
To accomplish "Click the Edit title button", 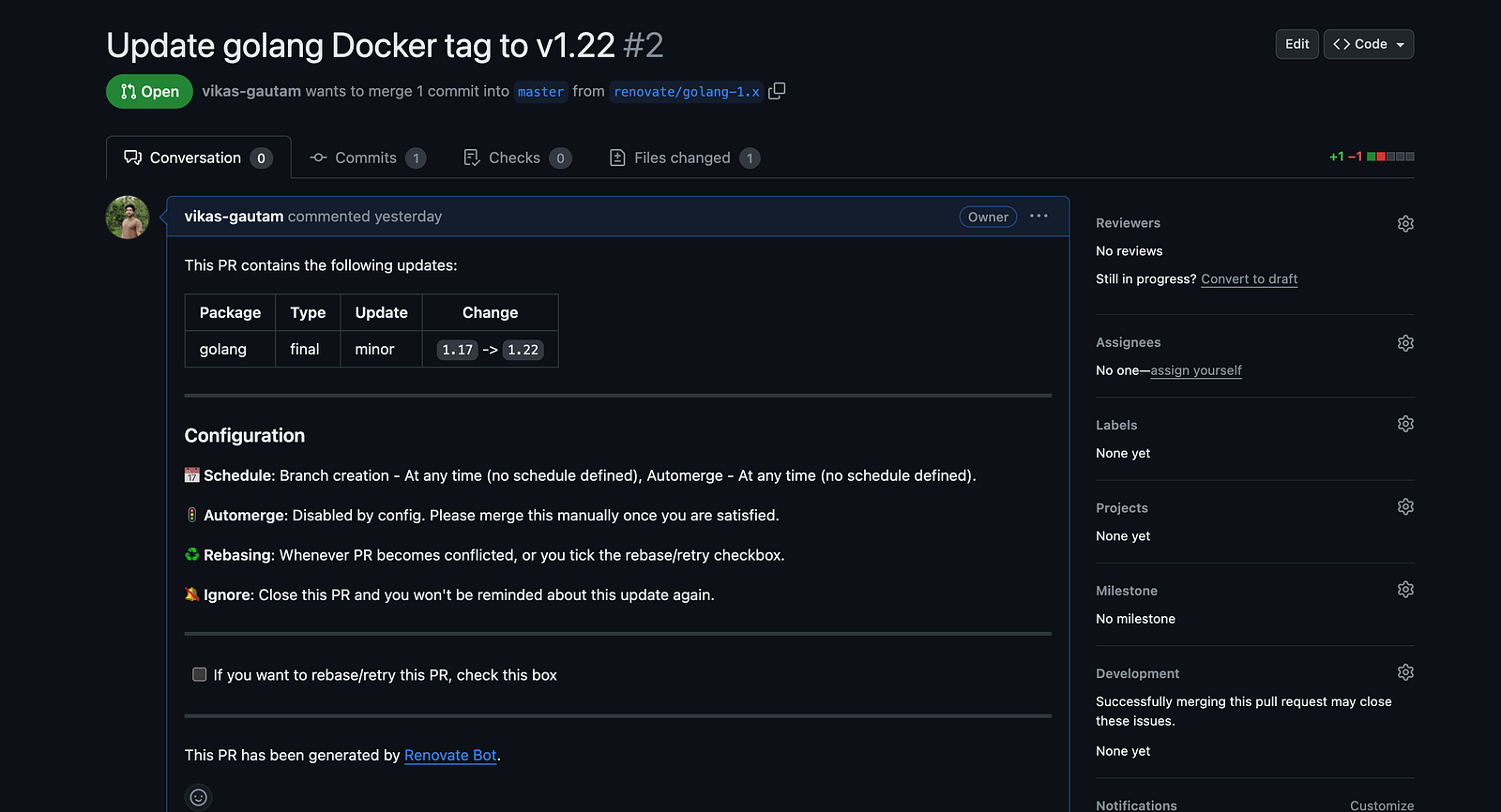I will tap(1297, 44).
